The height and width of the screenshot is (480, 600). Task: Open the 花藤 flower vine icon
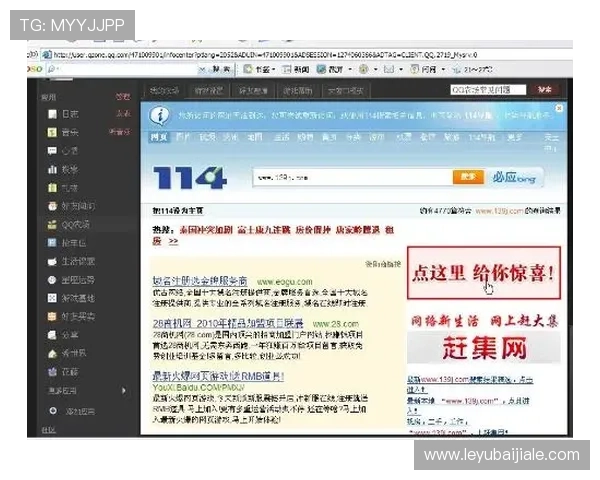point(52,372)
